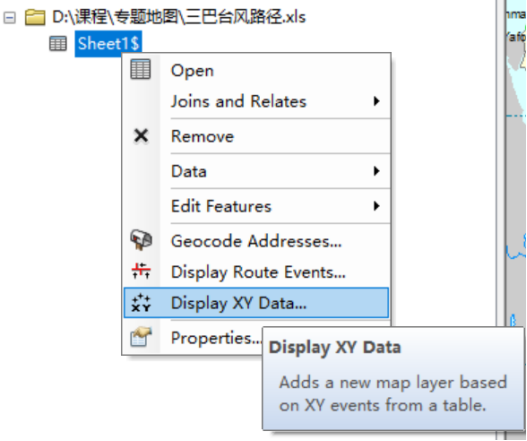Viewport: 527px width, 441px height.
Task: Click the map view area at right edge
Action: click(516, 161)
